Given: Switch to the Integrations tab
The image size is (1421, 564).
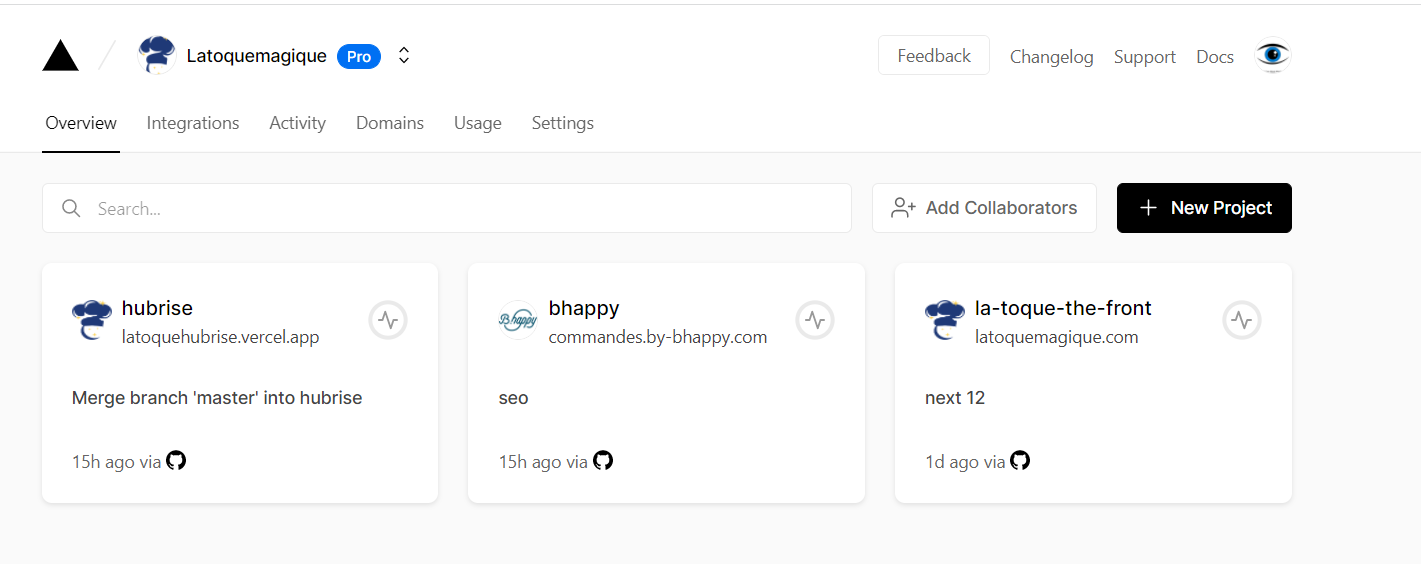Looking at the screenshot, I should [x=193, y=123].
